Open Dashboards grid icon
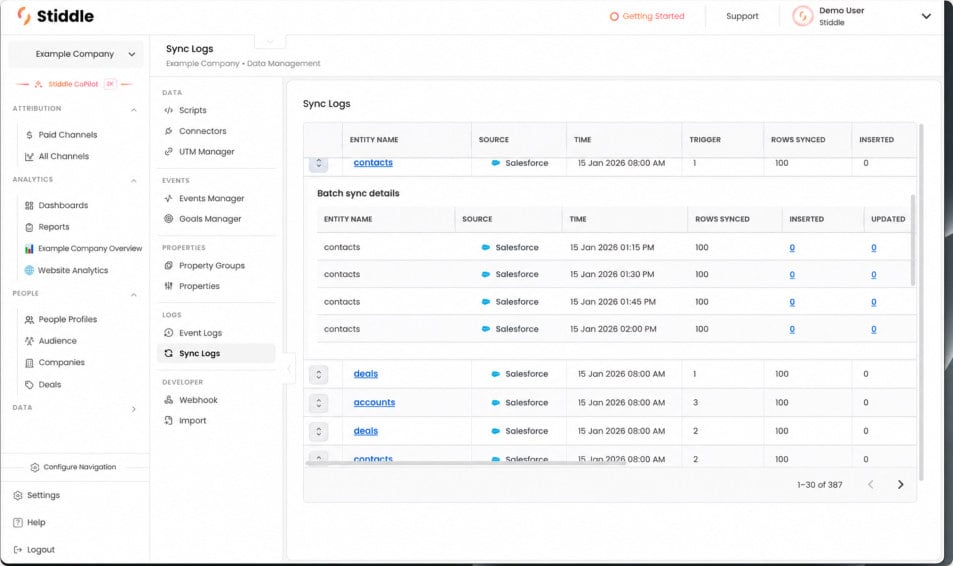 (x=29, y=205)
